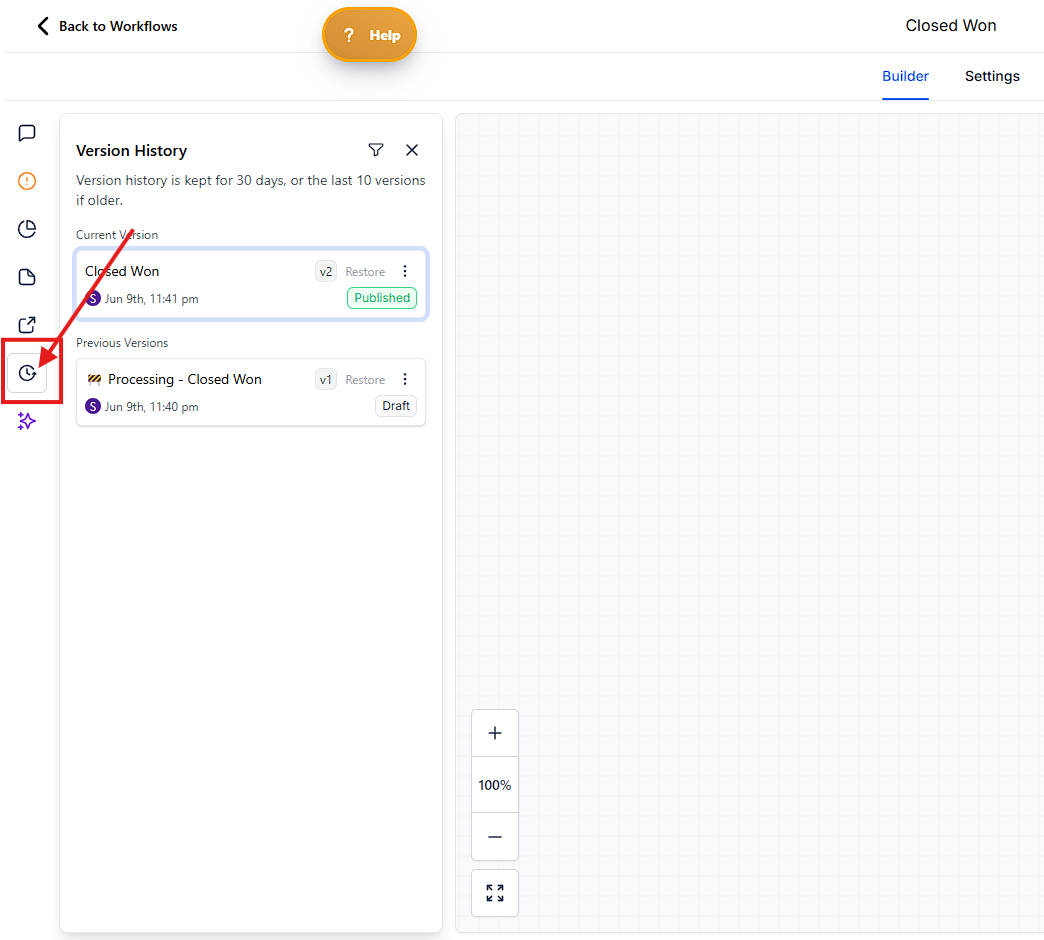Open the orange error alert icon
Viewport: 1044px width, 940px height.
point(27,181)
